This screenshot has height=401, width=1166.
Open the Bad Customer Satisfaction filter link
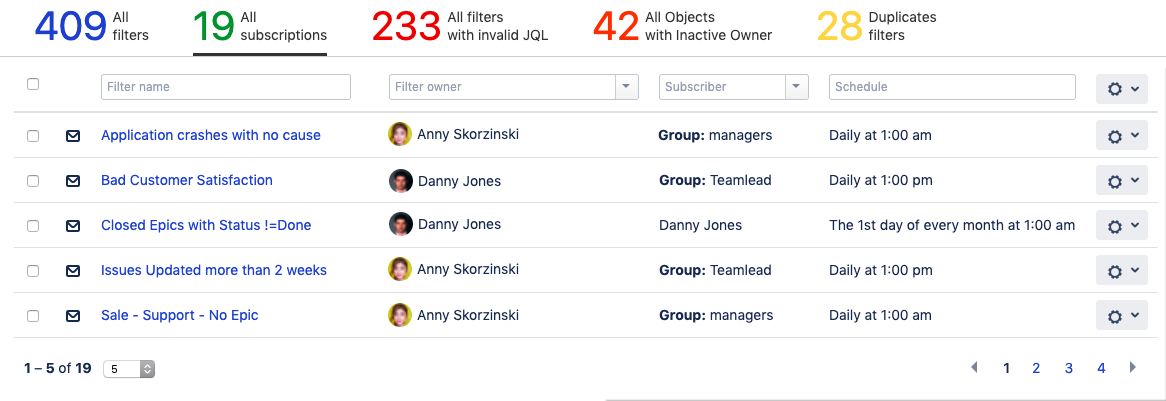click(x=187, y=180)
